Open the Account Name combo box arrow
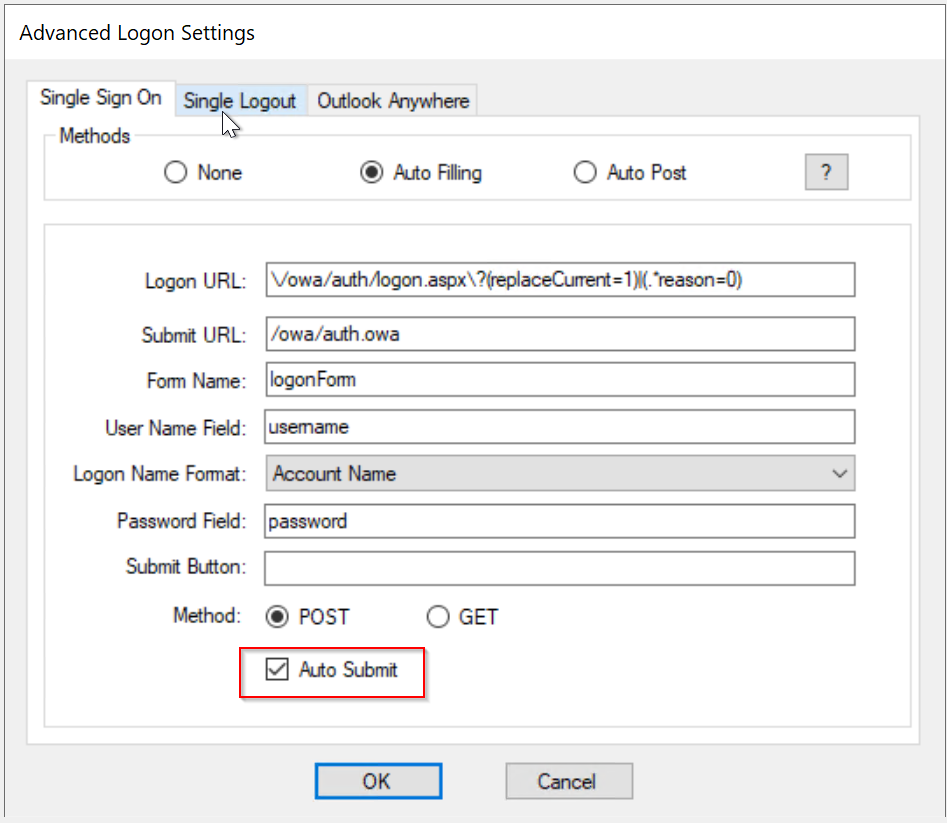Viewport: 947px width, 823px height. tap(840, 474)
